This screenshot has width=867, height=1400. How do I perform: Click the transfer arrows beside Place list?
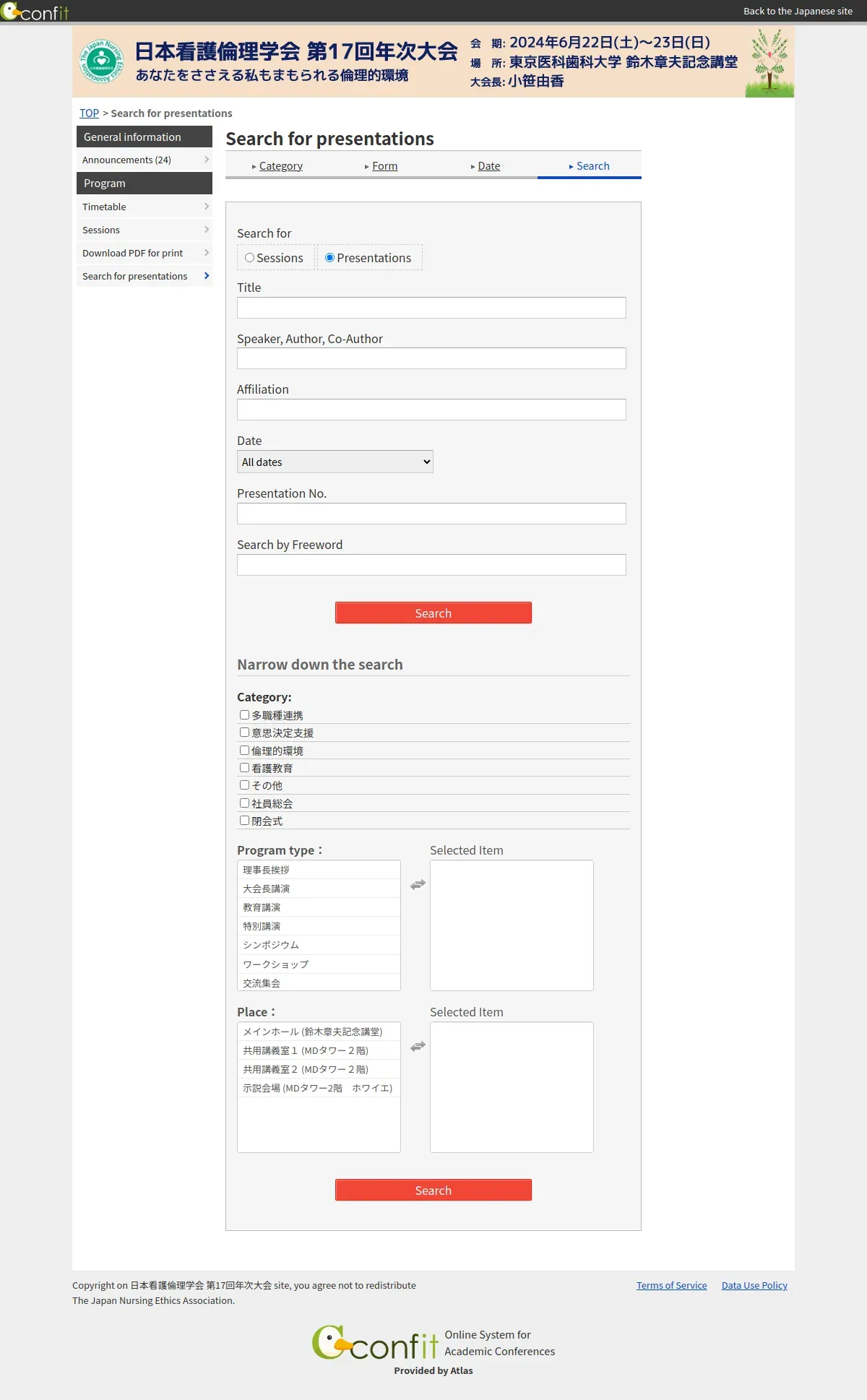coord(418,1046)
